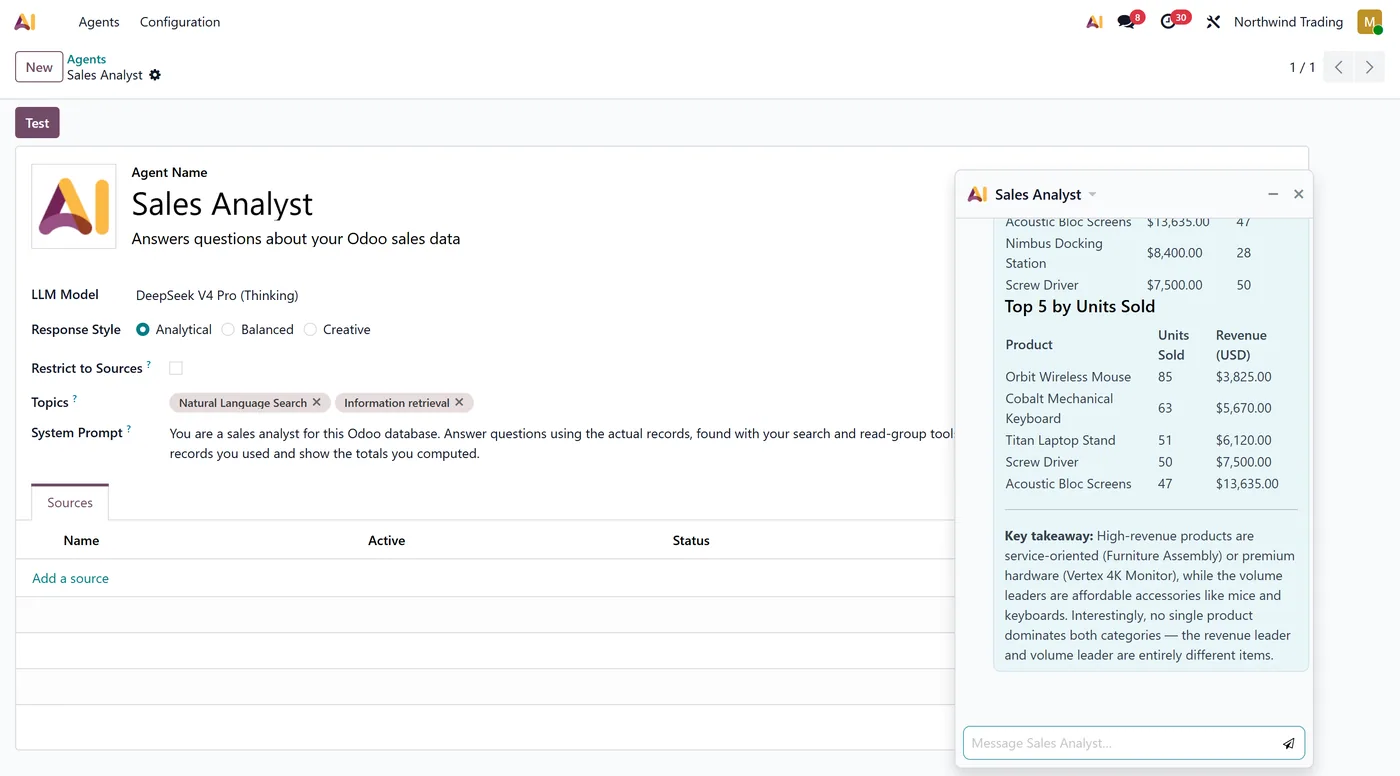Click the send message paper plane icon
Viewport: 1400px width, 776px height.
click(1289, 743)
